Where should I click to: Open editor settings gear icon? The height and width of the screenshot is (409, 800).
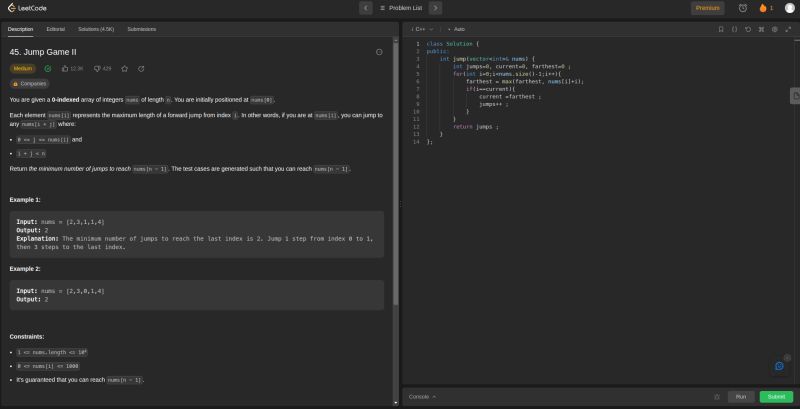(774, 29)
